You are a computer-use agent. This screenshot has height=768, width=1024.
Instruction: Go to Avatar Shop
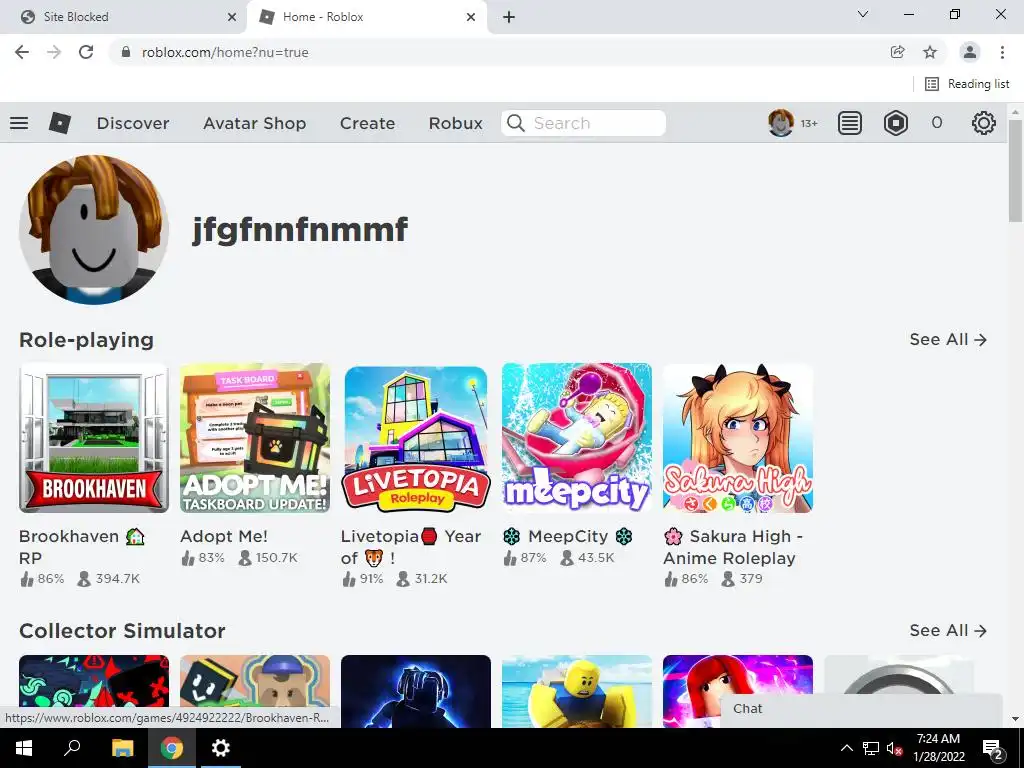(x=255, y=123)
